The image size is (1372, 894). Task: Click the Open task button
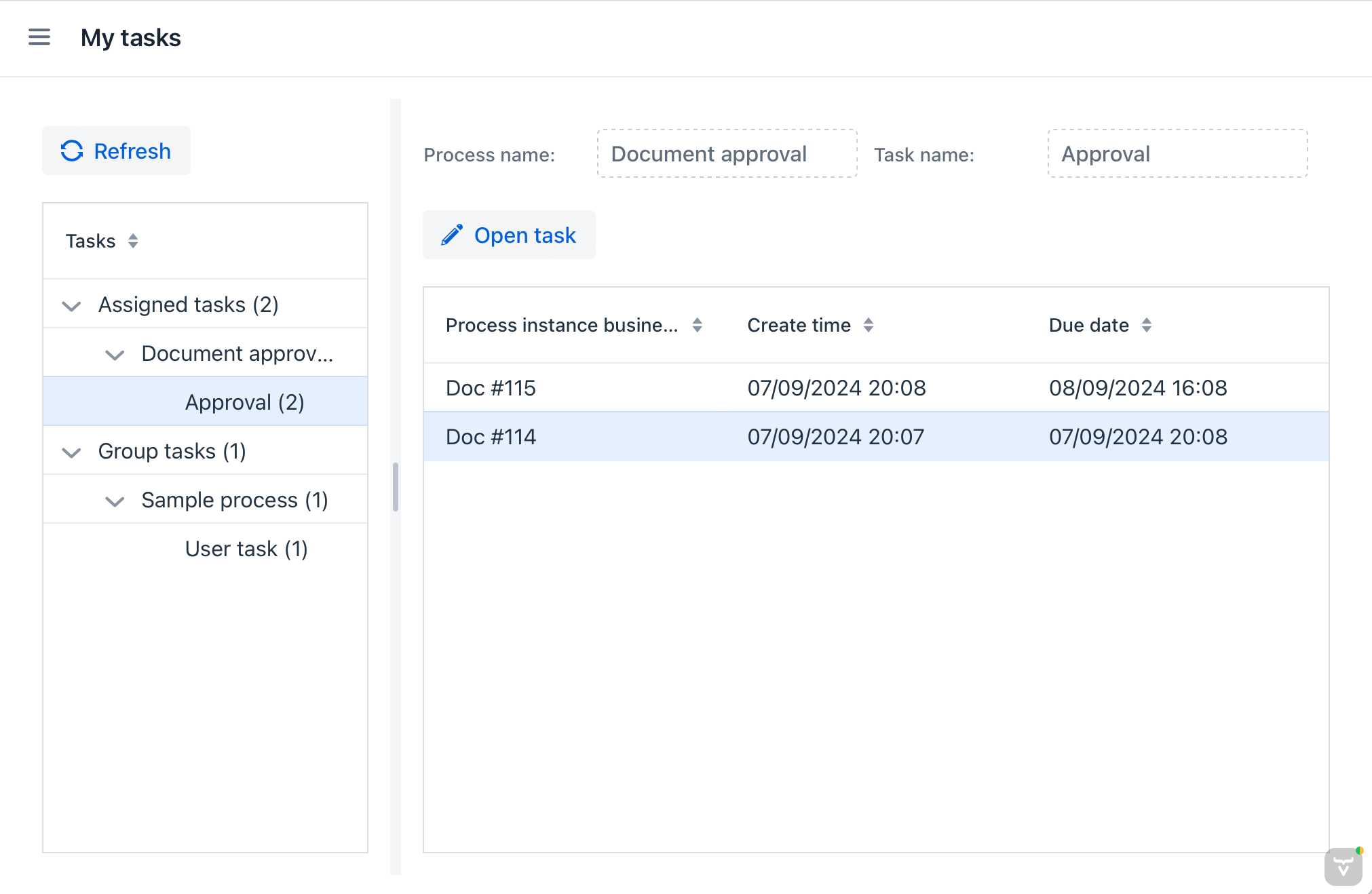pos(509,235)
